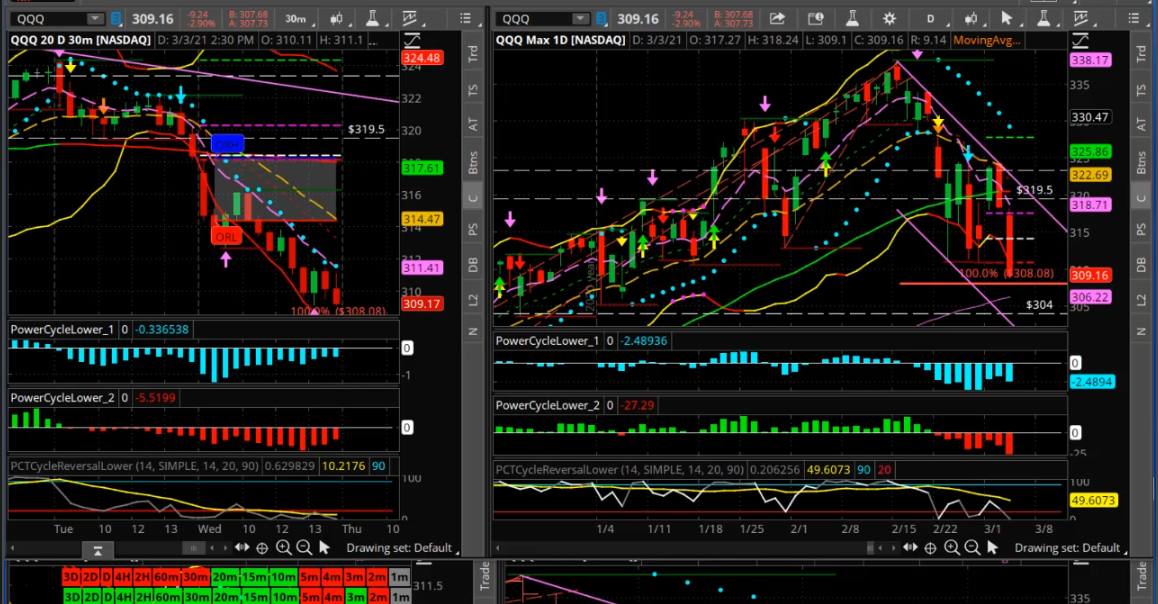The image size is (1158, 604).
Task: Click PowerCycleLower_2 label on the daily chart
Action: tap(547, 405)
